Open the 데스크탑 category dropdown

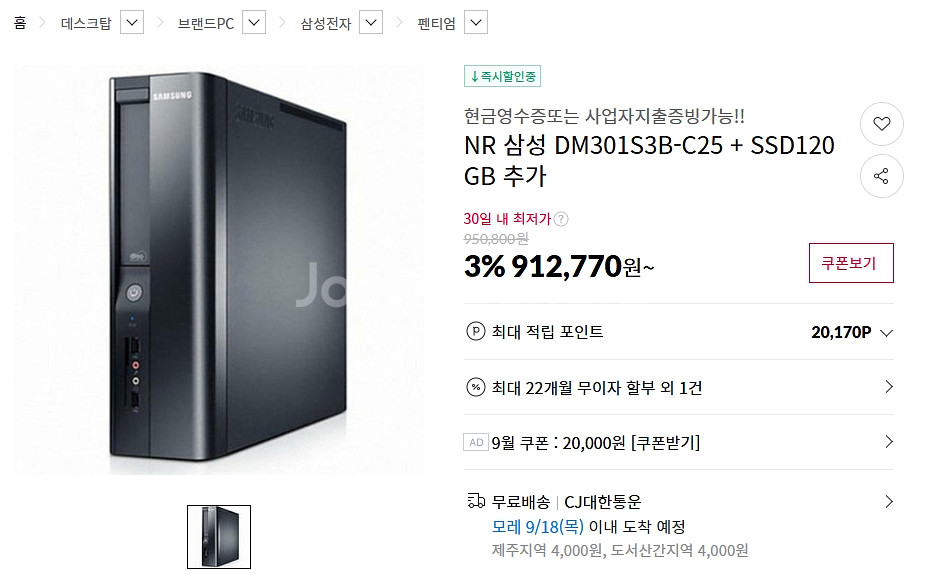pyautogui.click(x=134, y=22)
